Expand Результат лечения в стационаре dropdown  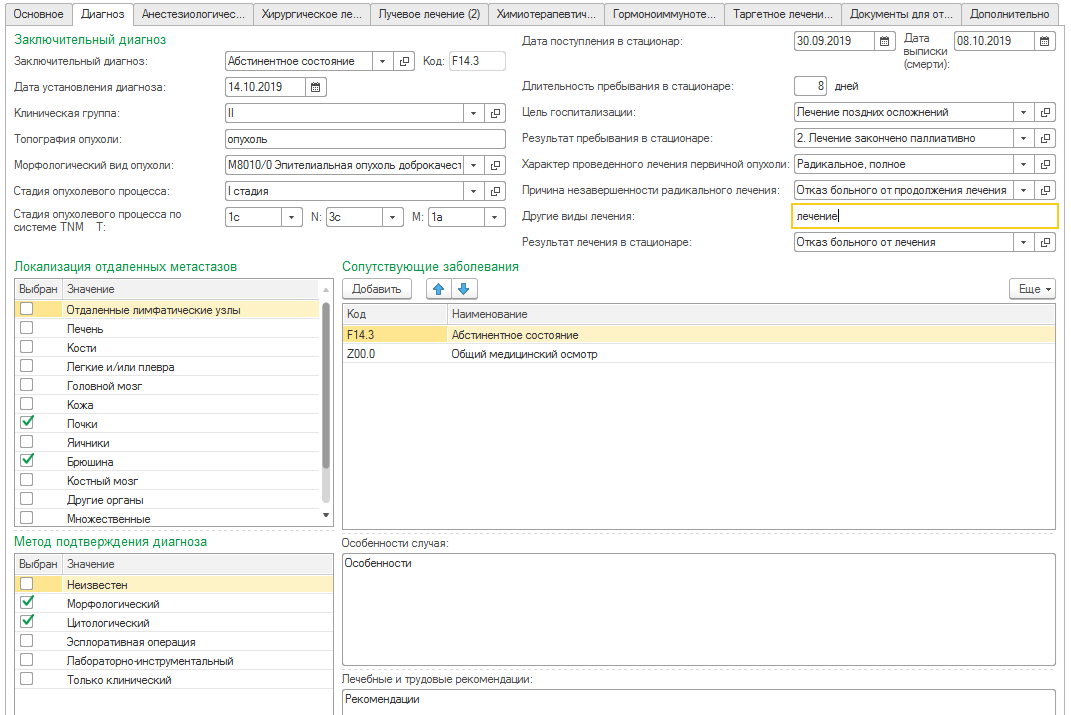click(1023, 242)
